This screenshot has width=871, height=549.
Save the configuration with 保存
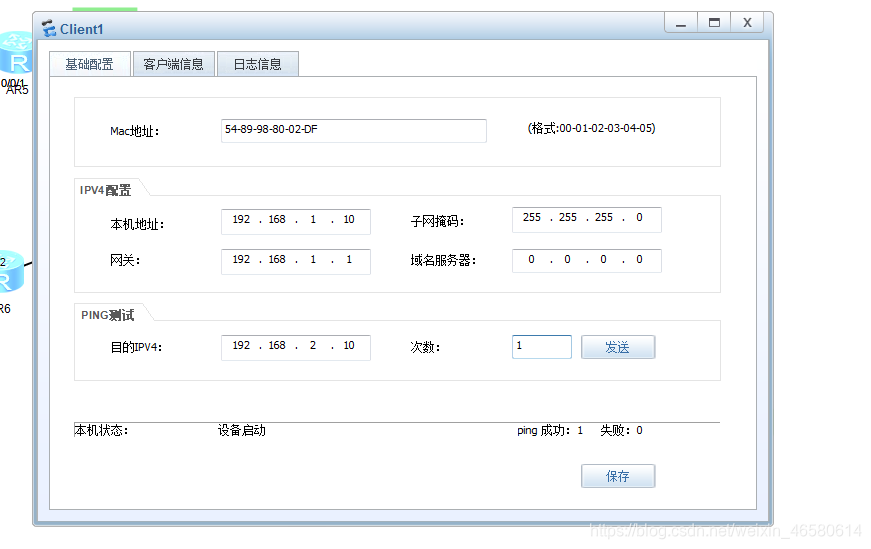(618, 476)
